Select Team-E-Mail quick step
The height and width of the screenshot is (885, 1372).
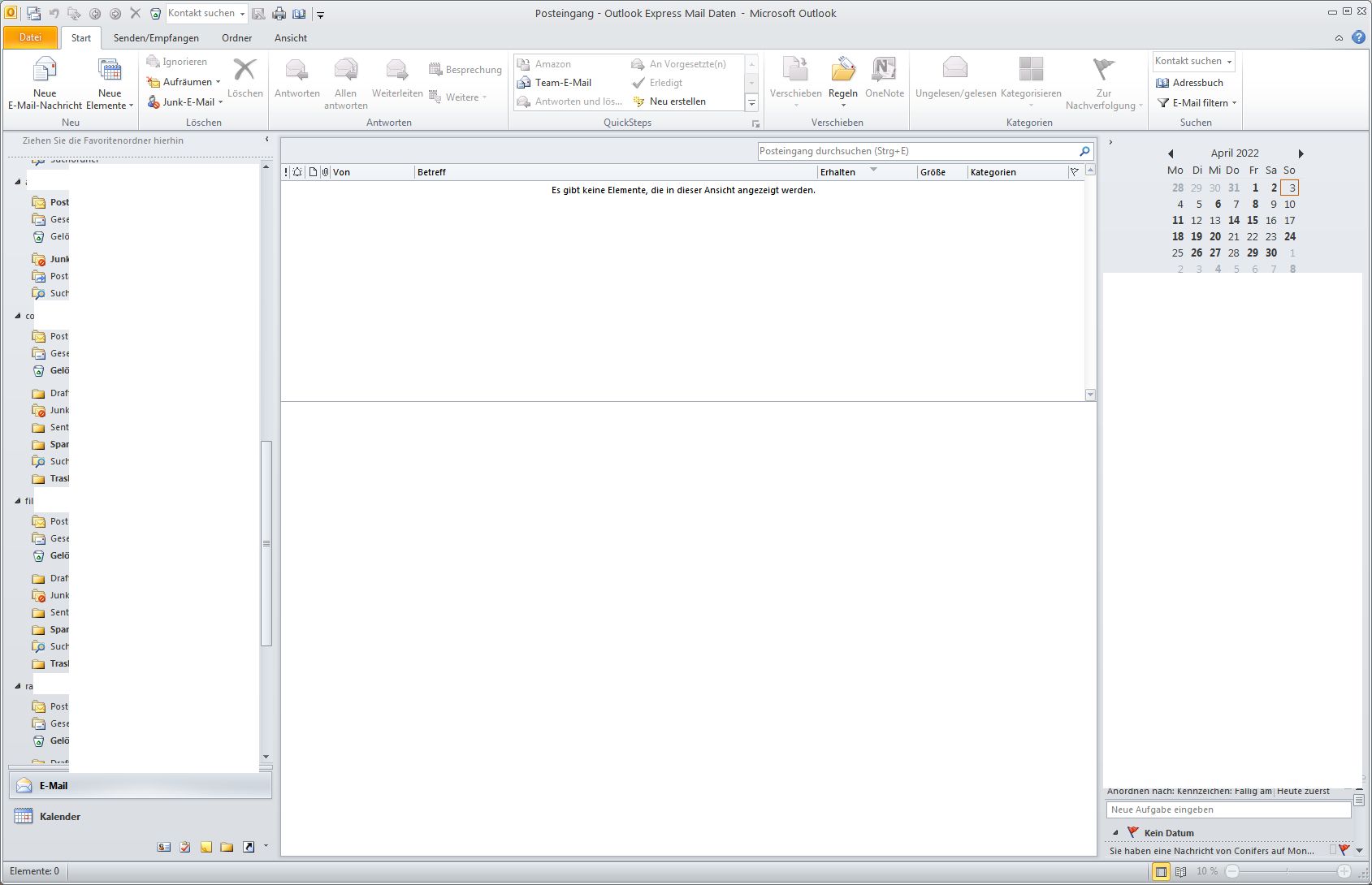(x=555, y=83)
